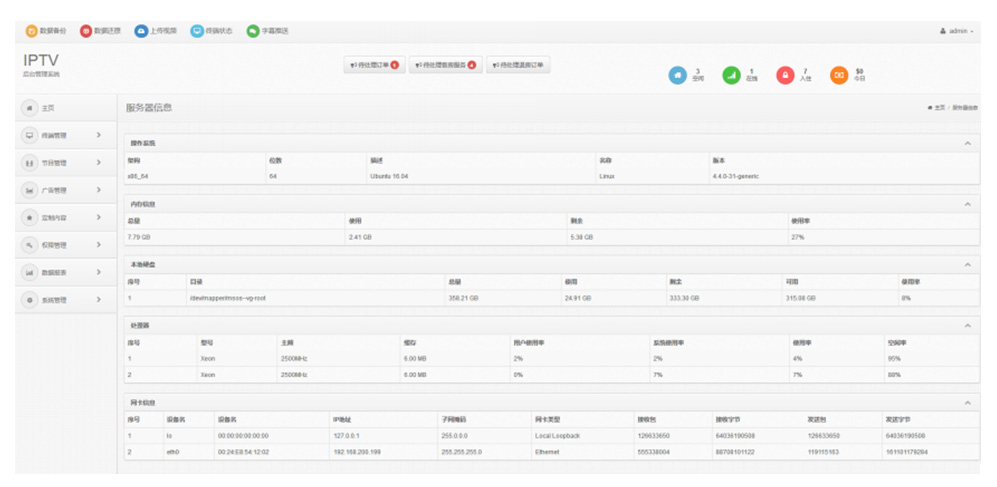Click the red lock 入住 status icon

785,75
